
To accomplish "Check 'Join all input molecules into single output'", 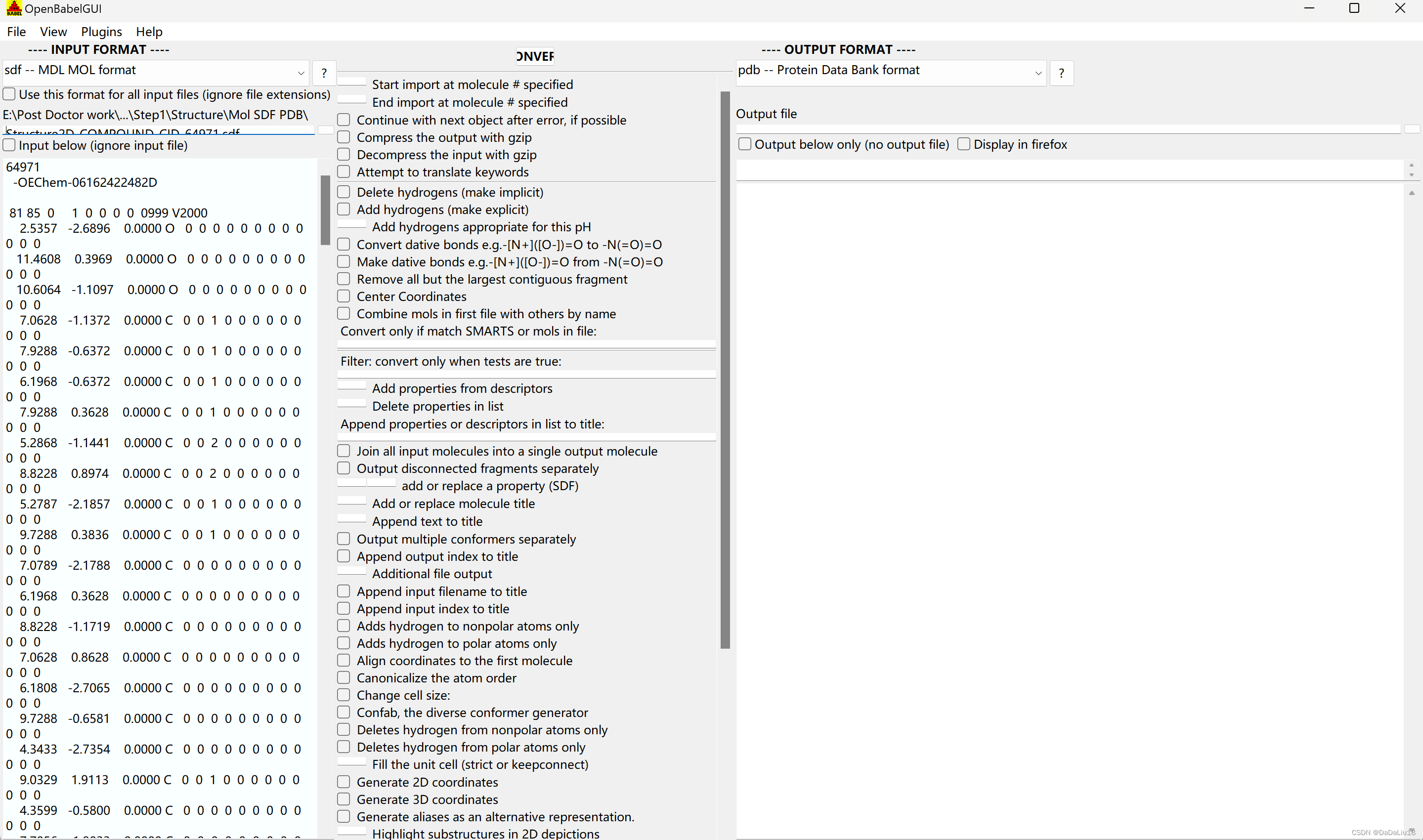I will (344, 451).
